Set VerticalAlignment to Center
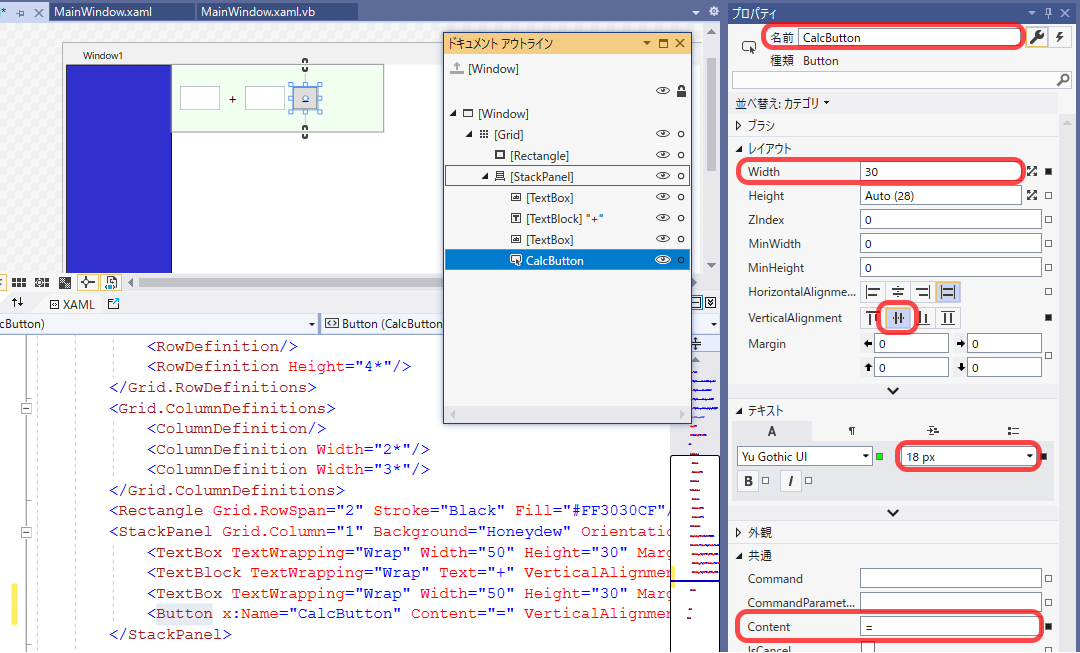 [898, 318]
